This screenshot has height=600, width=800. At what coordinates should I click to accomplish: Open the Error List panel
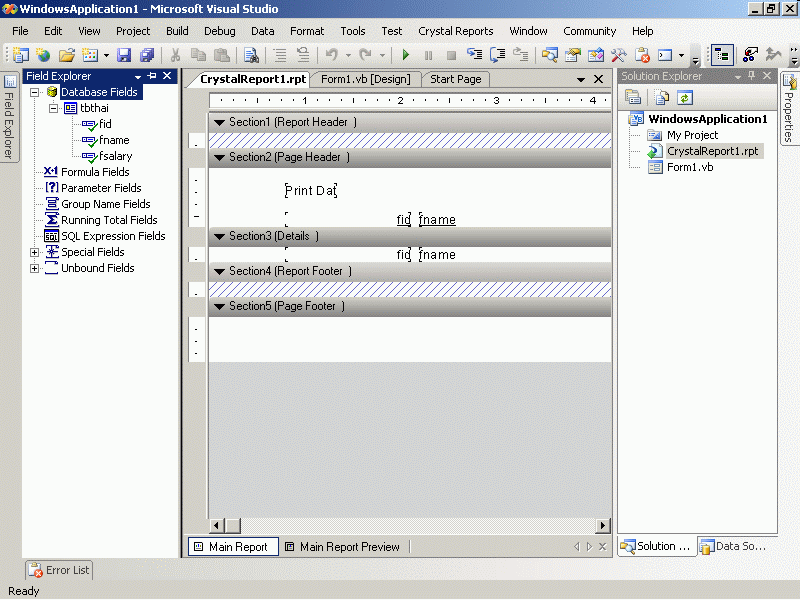59,570
